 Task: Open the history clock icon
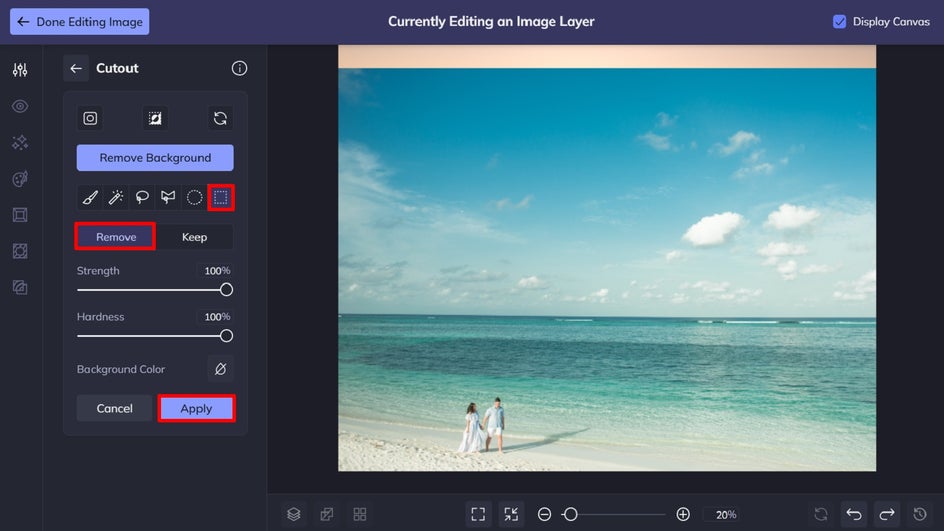click(920, 514)
